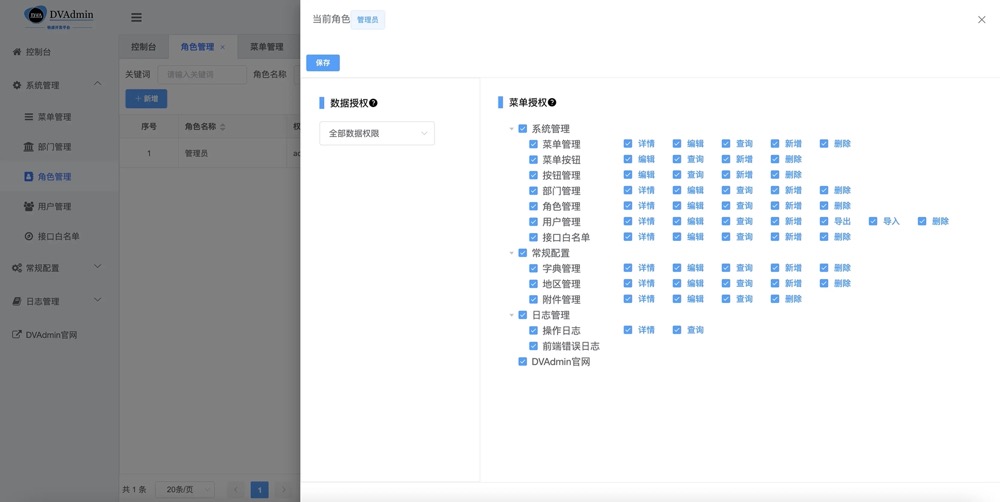This screenshot has height=502, width=1000.
Task: Close the role permission drawer with X
Action: click(982, 20)
